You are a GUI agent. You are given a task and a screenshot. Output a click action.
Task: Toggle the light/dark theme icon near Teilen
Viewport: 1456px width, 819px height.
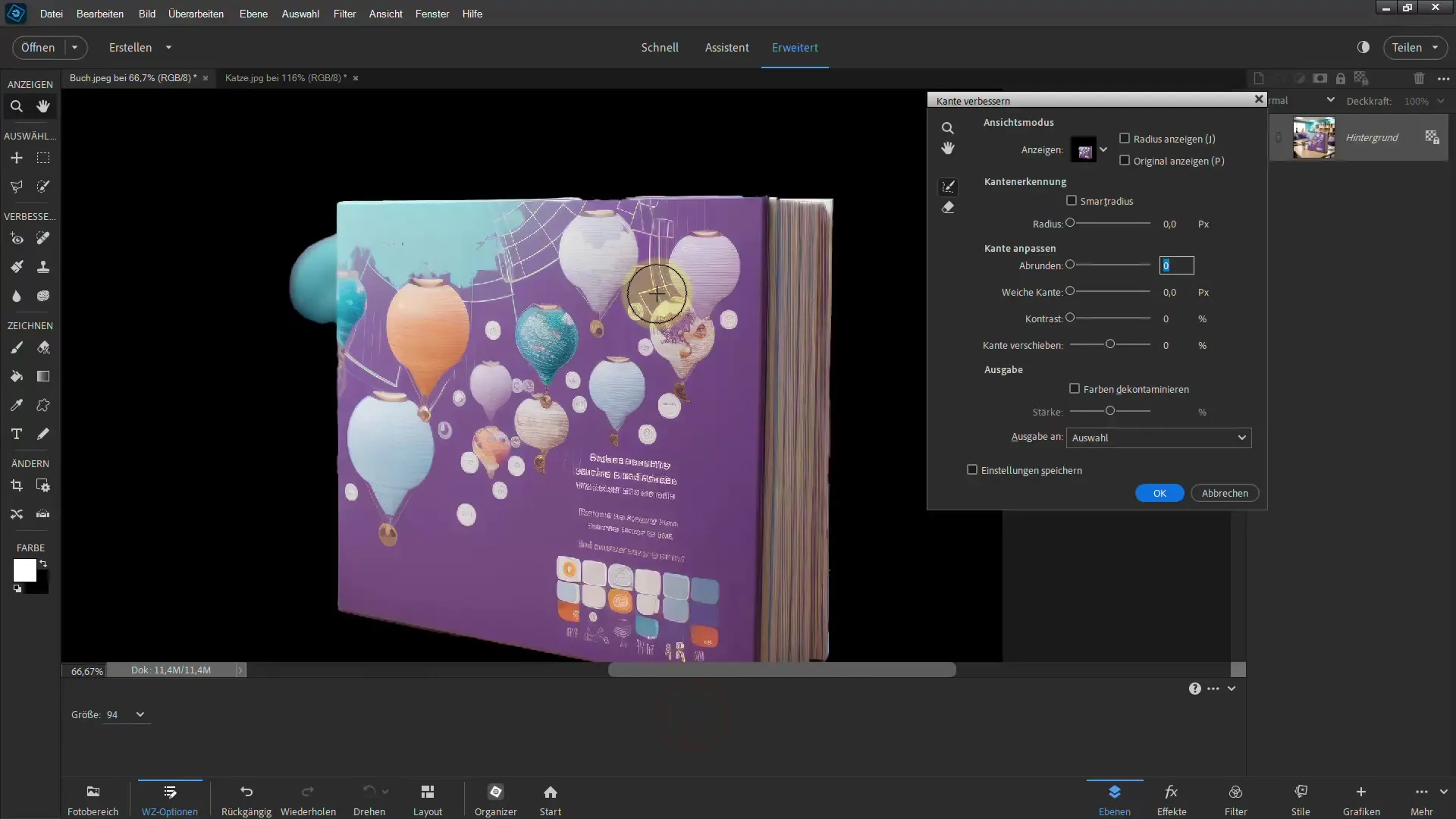1363,47
